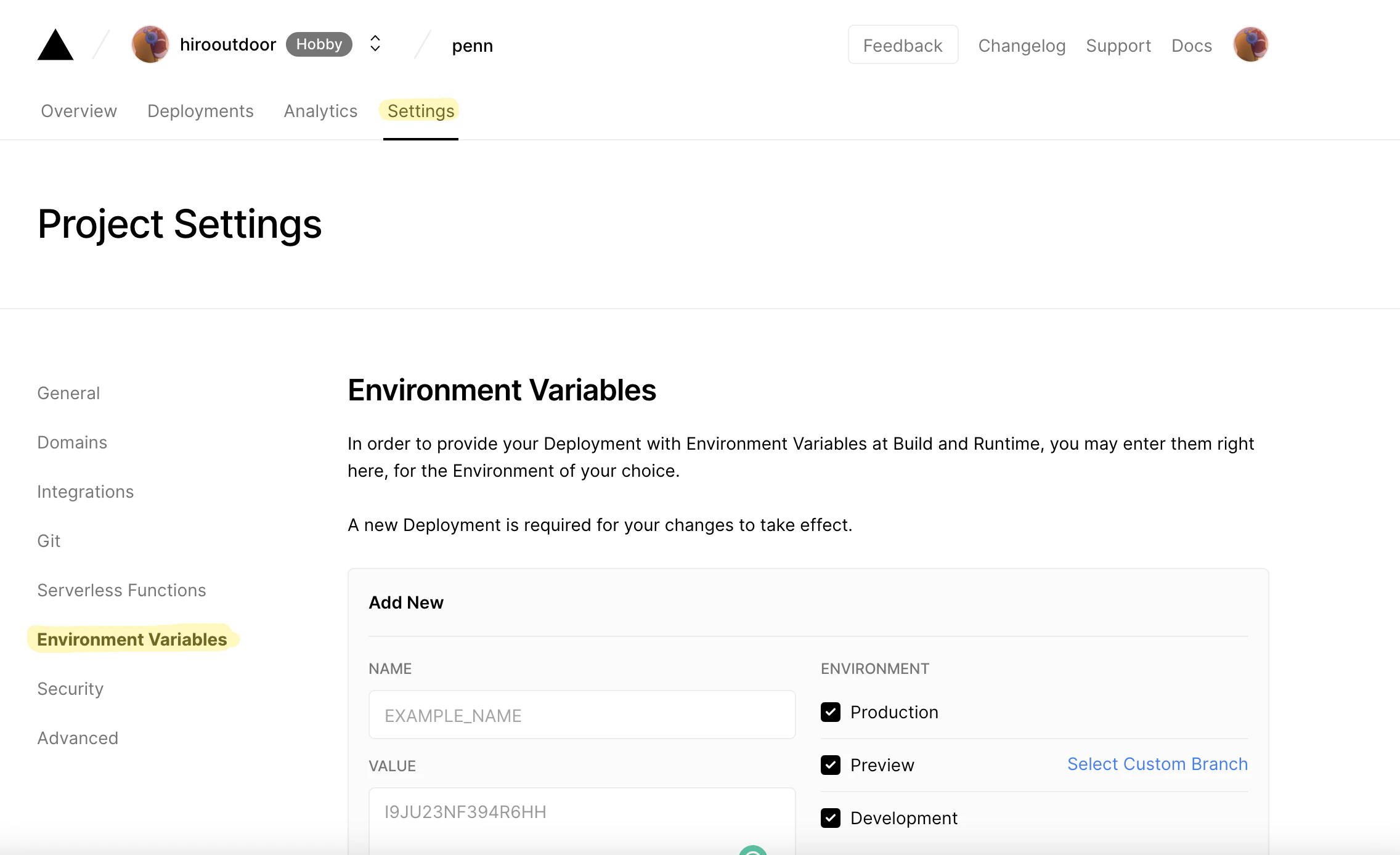Uncheck the Production environment checkbox
The width and height of the screenshot is (1400, 855).
830,712
